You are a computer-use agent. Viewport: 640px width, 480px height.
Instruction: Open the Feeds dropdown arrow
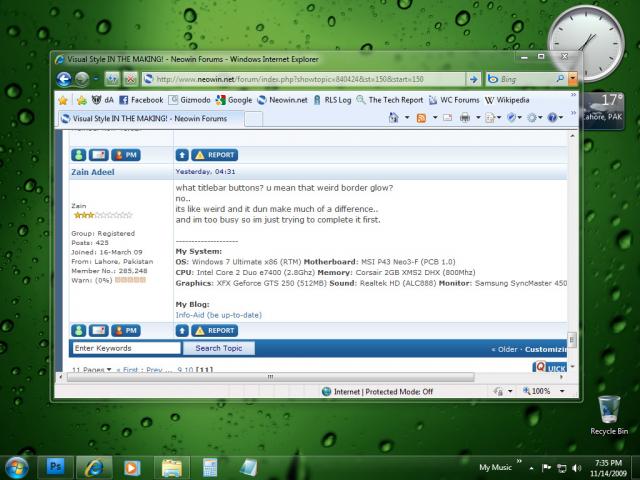[x=435, y=118]
